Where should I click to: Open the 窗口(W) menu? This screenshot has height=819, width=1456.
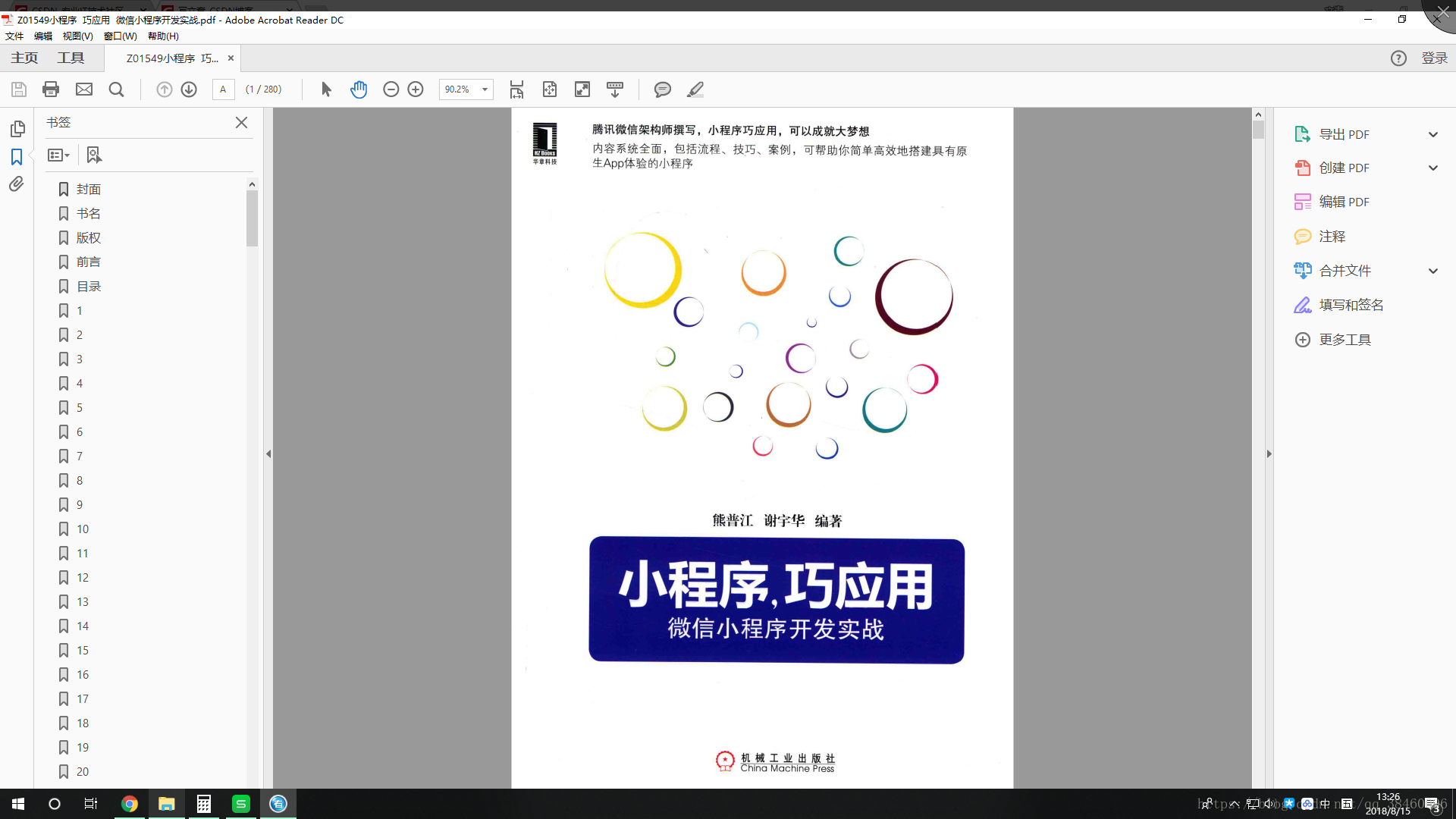[120, 36]
